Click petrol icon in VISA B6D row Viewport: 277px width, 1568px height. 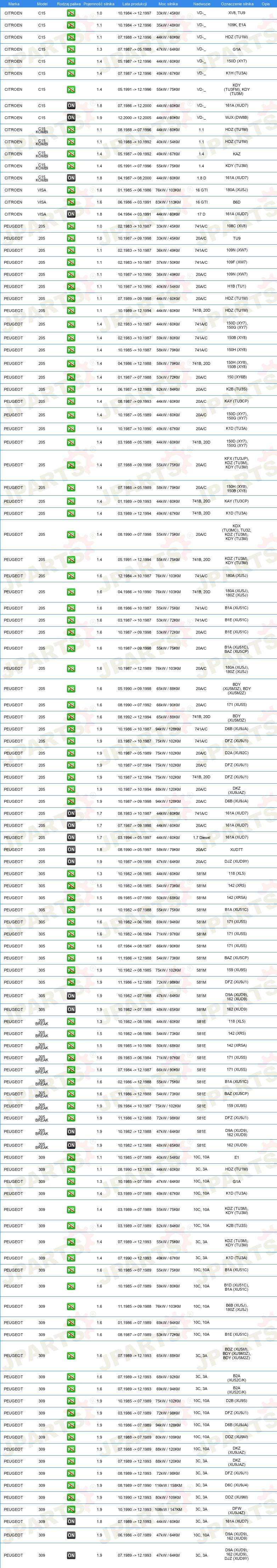71,202
